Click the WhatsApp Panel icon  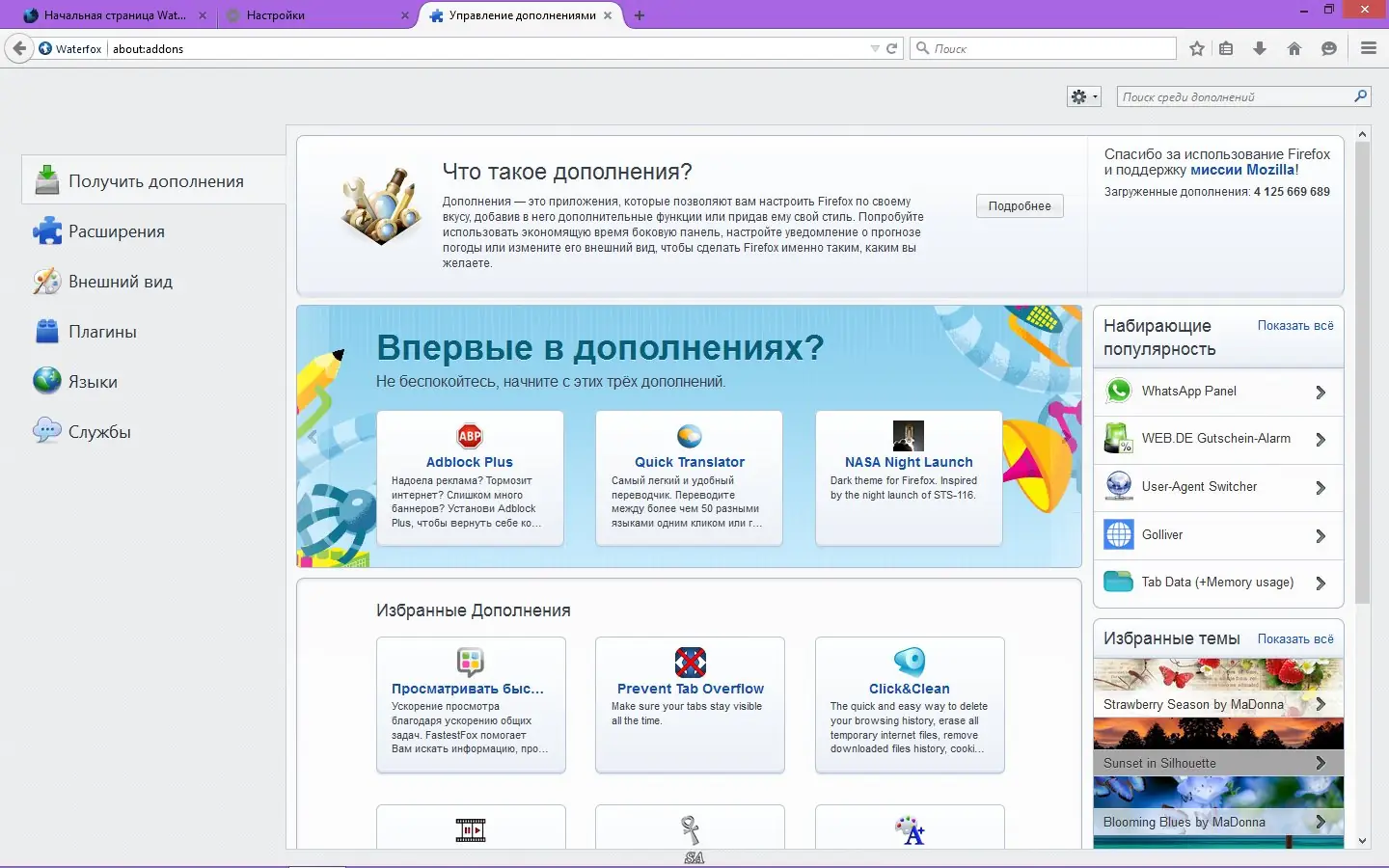click(1119, 391)
